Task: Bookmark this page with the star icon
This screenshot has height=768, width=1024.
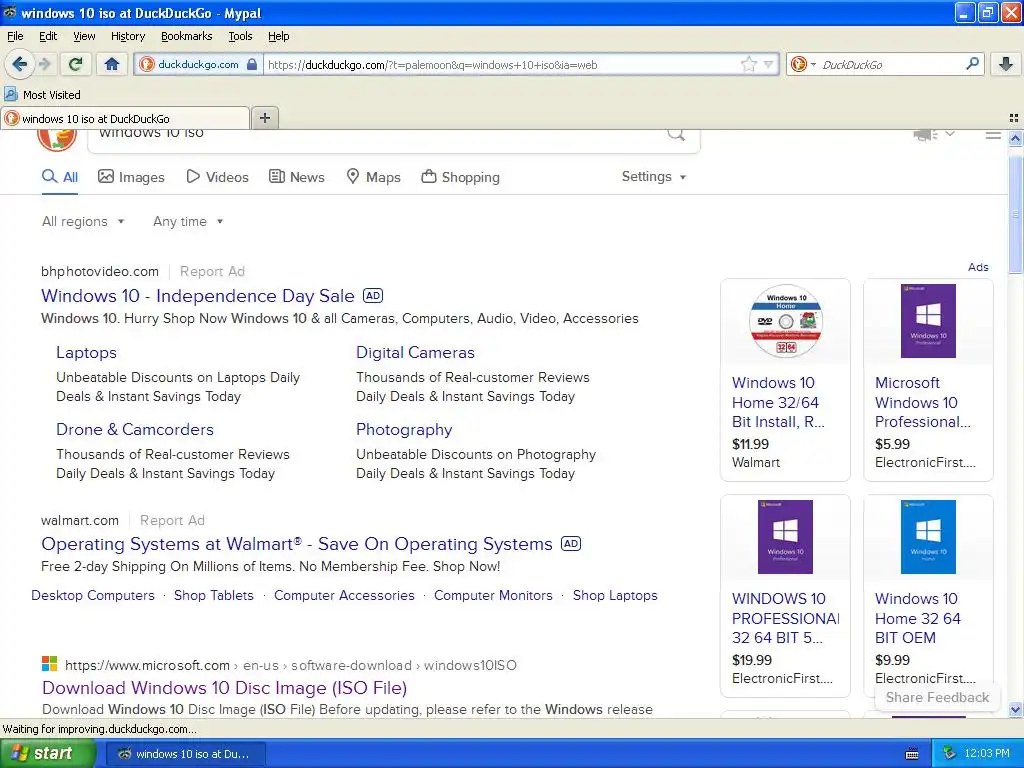Action: tap(748, 64)
